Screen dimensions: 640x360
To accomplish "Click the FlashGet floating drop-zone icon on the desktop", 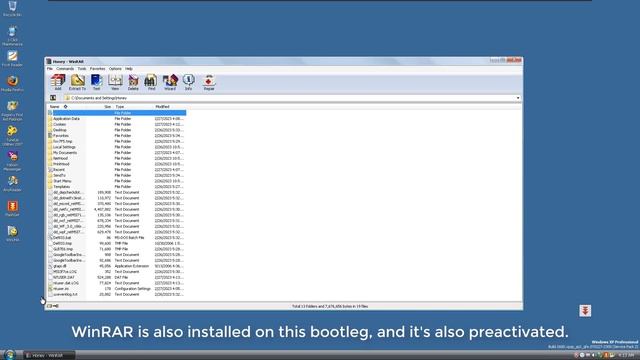I will [x=585, y=311].
